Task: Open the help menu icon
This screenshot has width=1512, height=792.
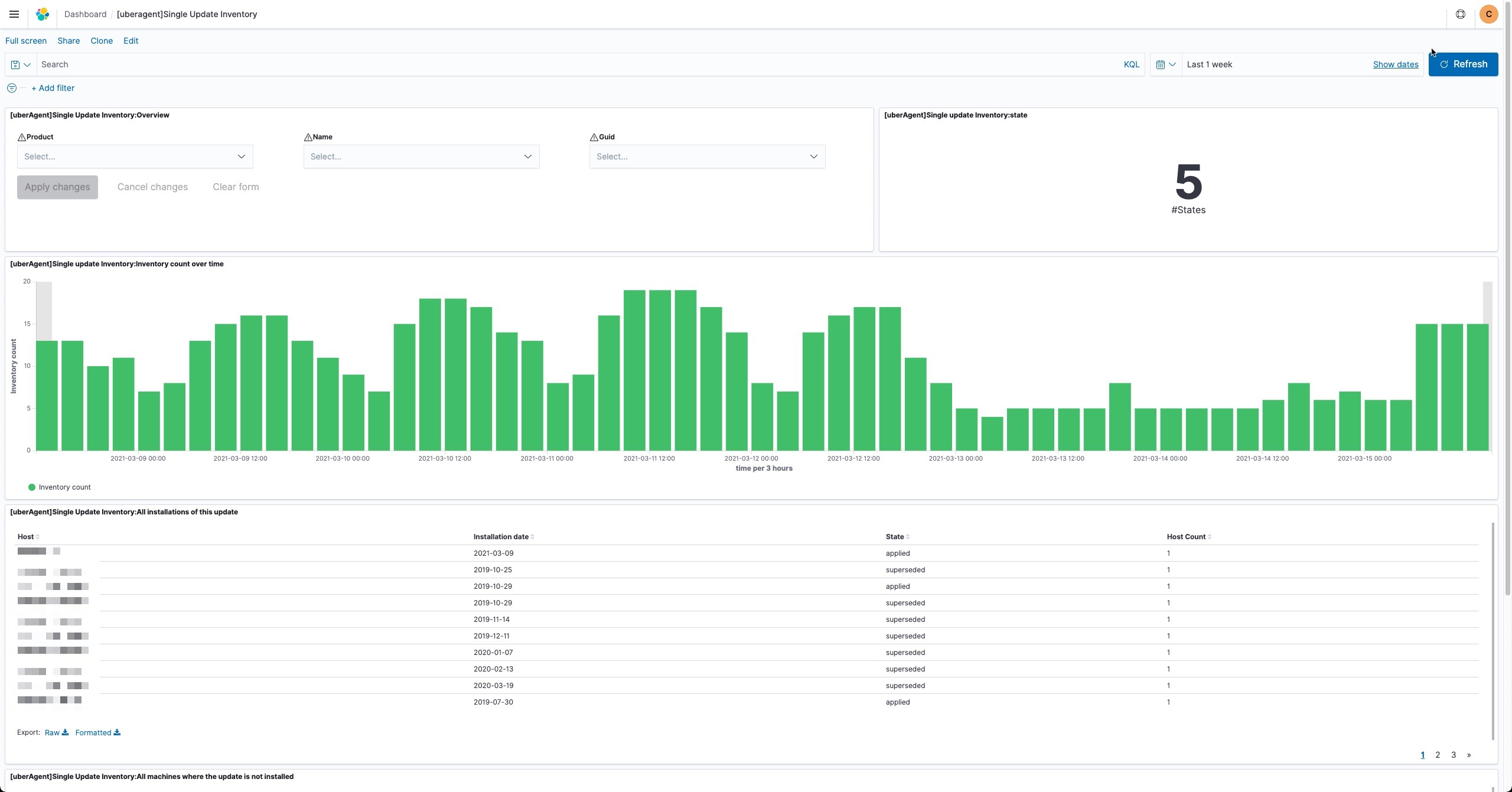Action: (1460, 14)
